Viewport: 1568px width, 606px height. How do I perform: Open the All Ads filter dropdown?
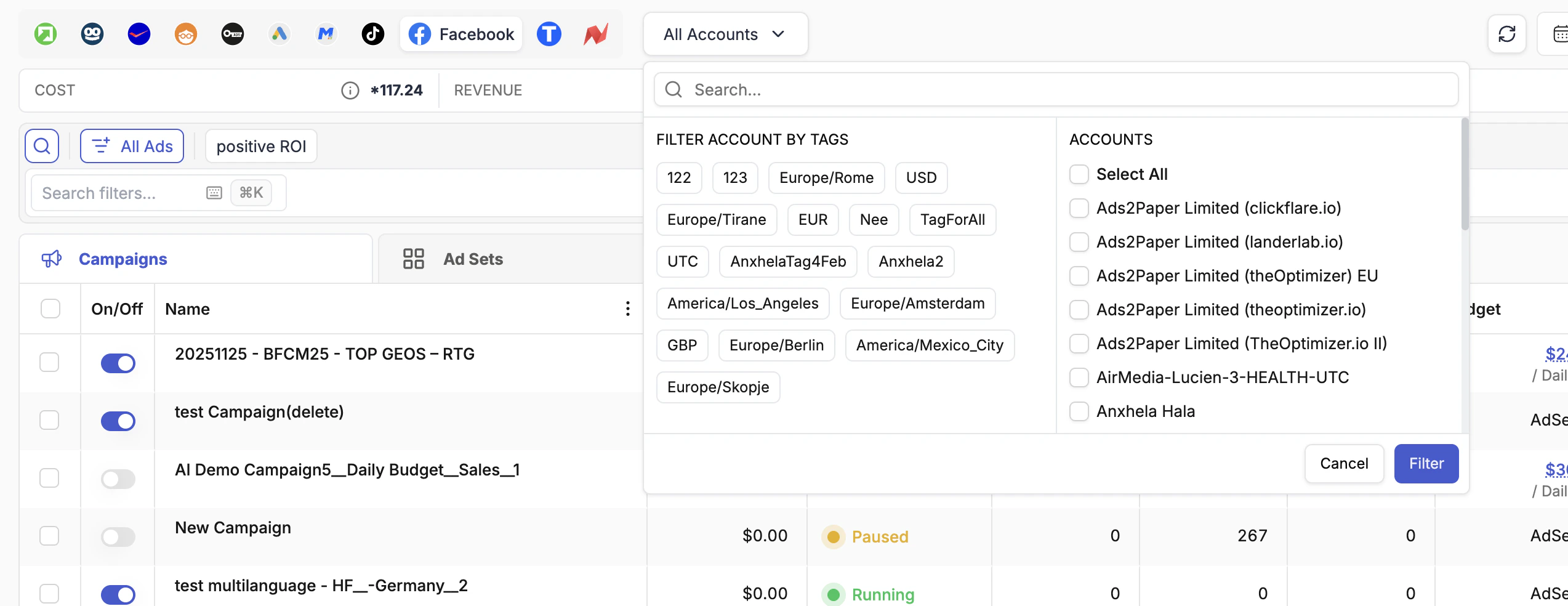pos(132,146)
